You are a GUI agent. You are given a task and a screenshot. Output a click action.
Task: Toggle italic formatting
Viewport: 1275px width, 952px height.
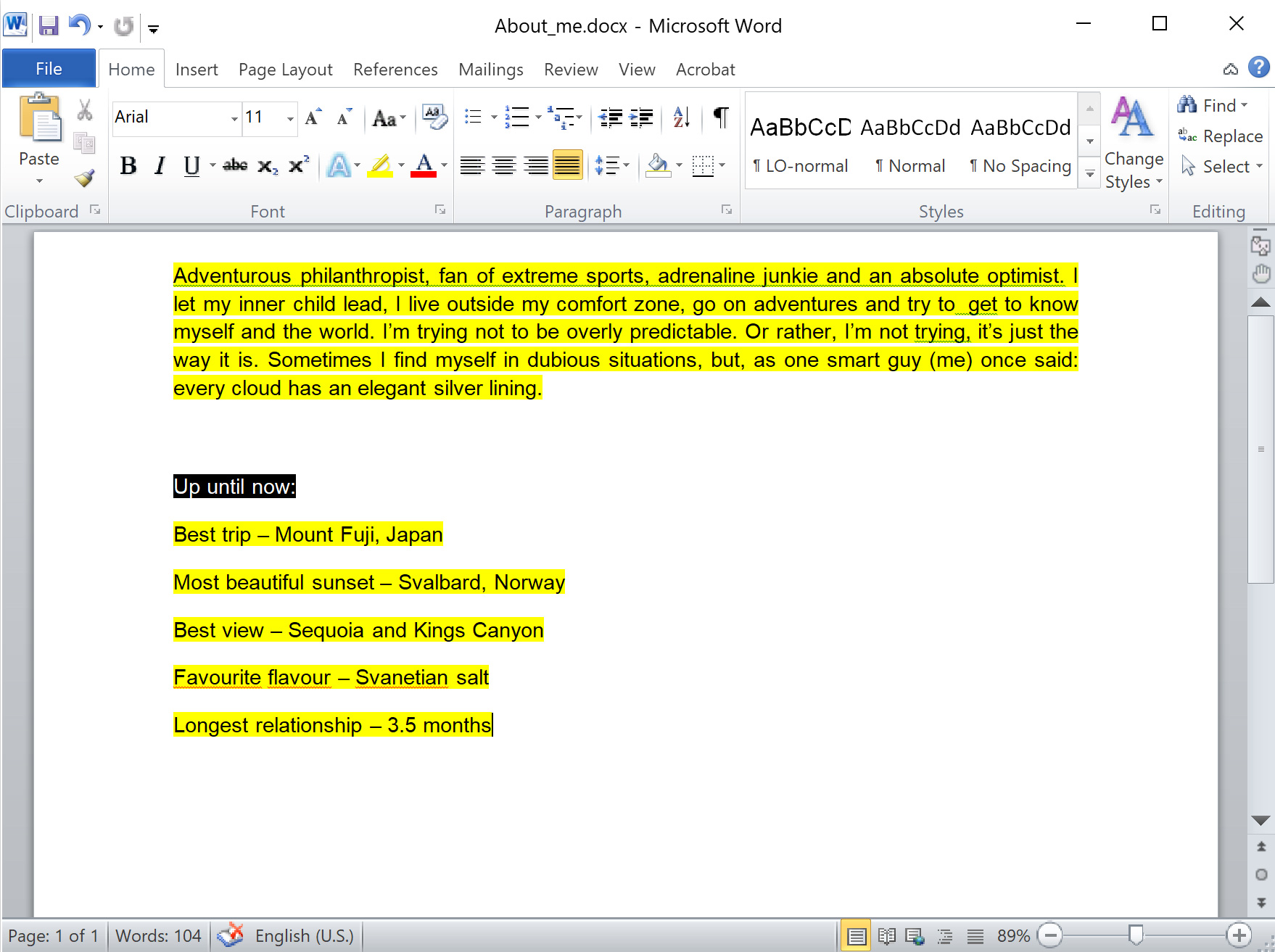(159, 165)
